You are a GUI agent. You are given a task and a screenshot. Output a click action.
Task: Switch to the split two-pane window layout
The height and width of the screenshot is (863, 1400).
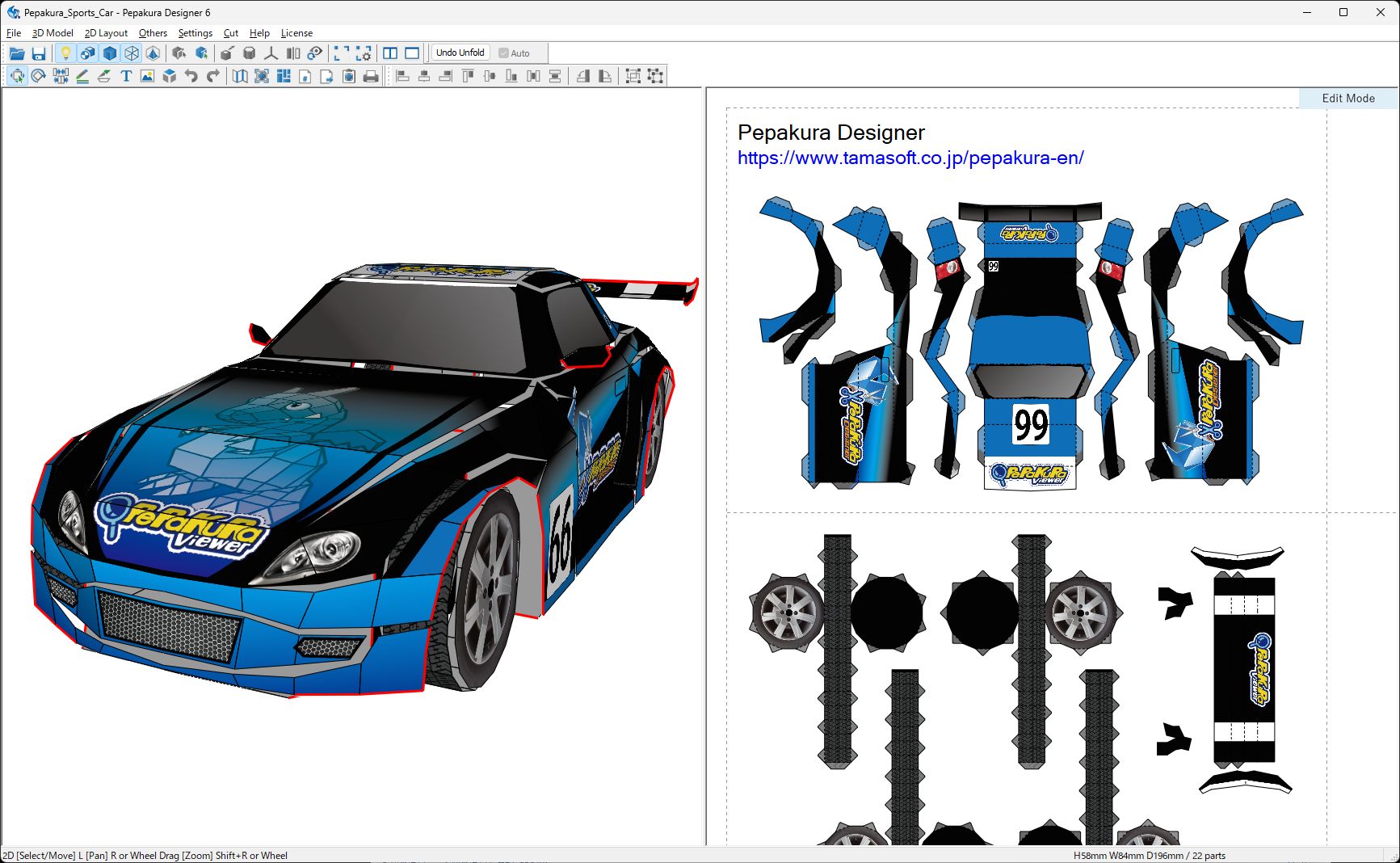[x=390, y=53]
